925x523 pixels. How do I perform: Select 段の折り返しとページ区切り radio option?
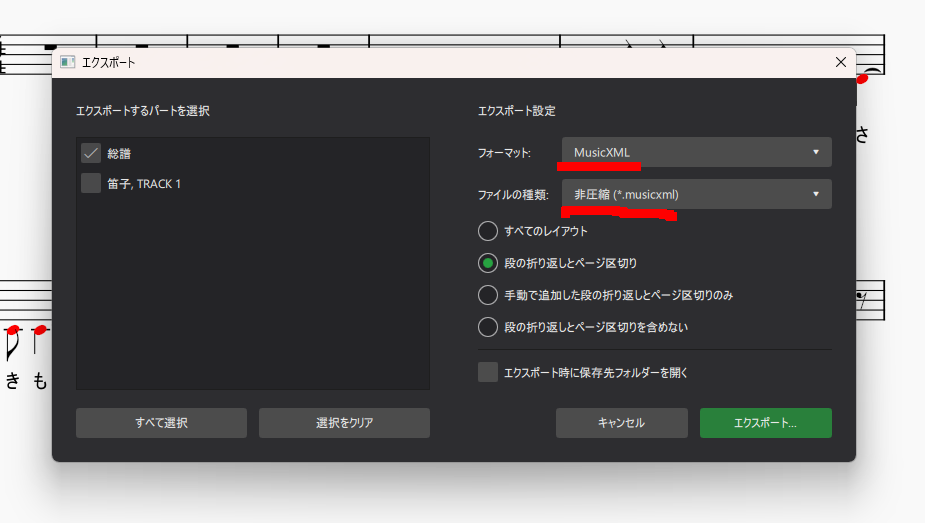488,263
